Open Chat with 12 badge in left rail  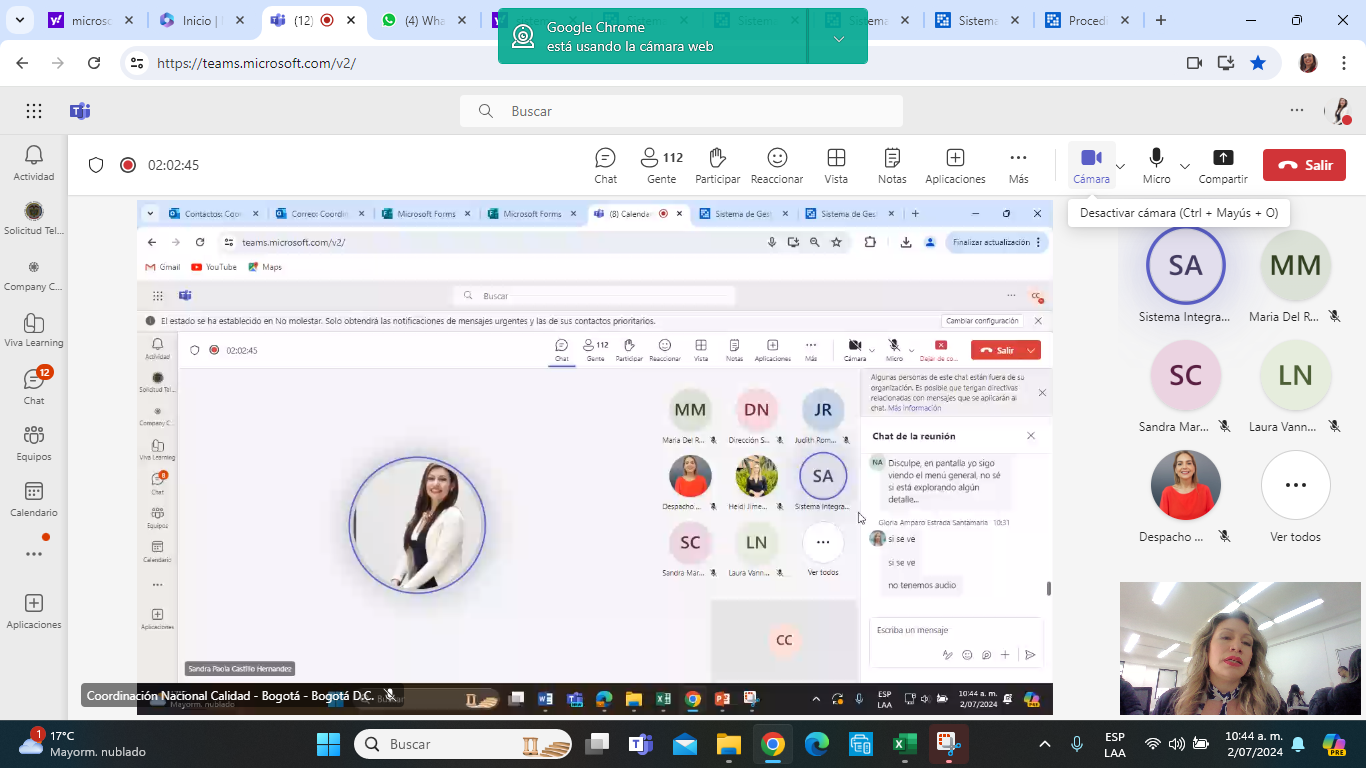[x=34, y=387]
